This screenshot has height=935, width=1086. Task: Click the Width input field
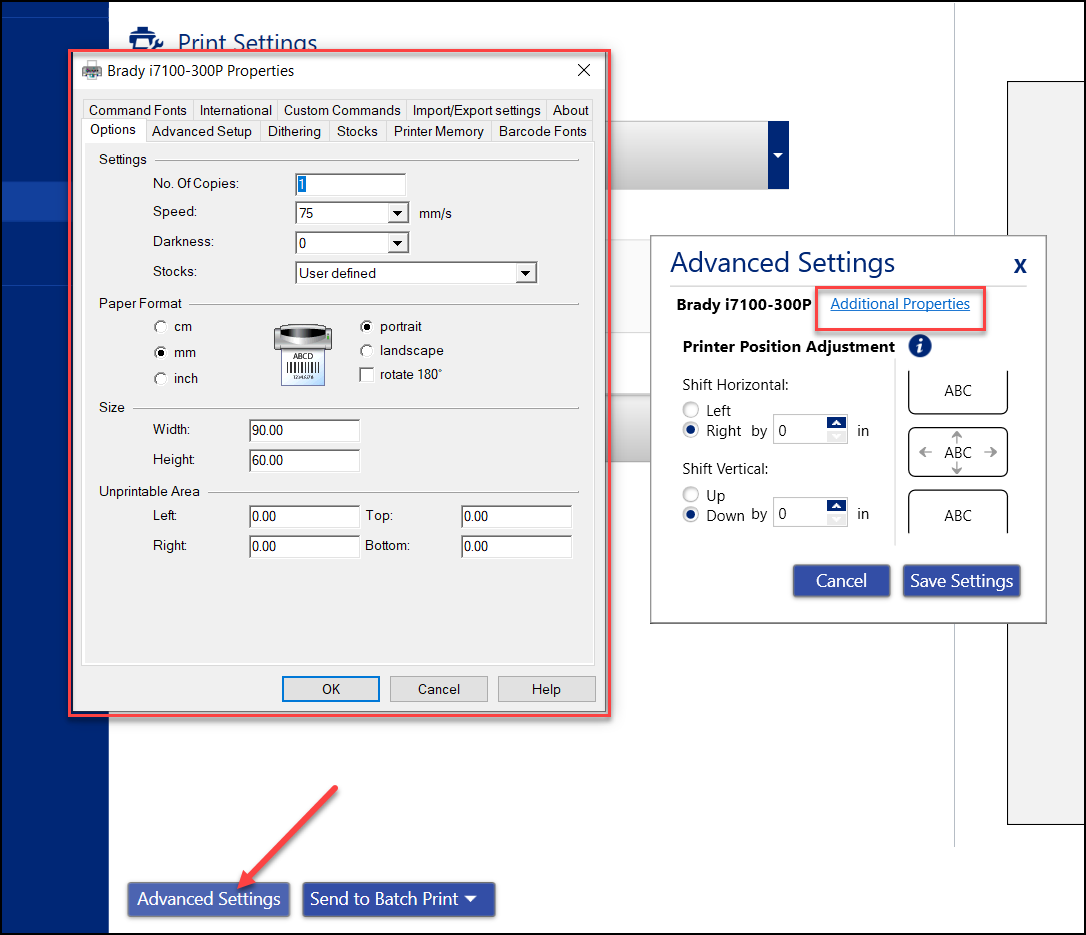click(x=304, y=430)
